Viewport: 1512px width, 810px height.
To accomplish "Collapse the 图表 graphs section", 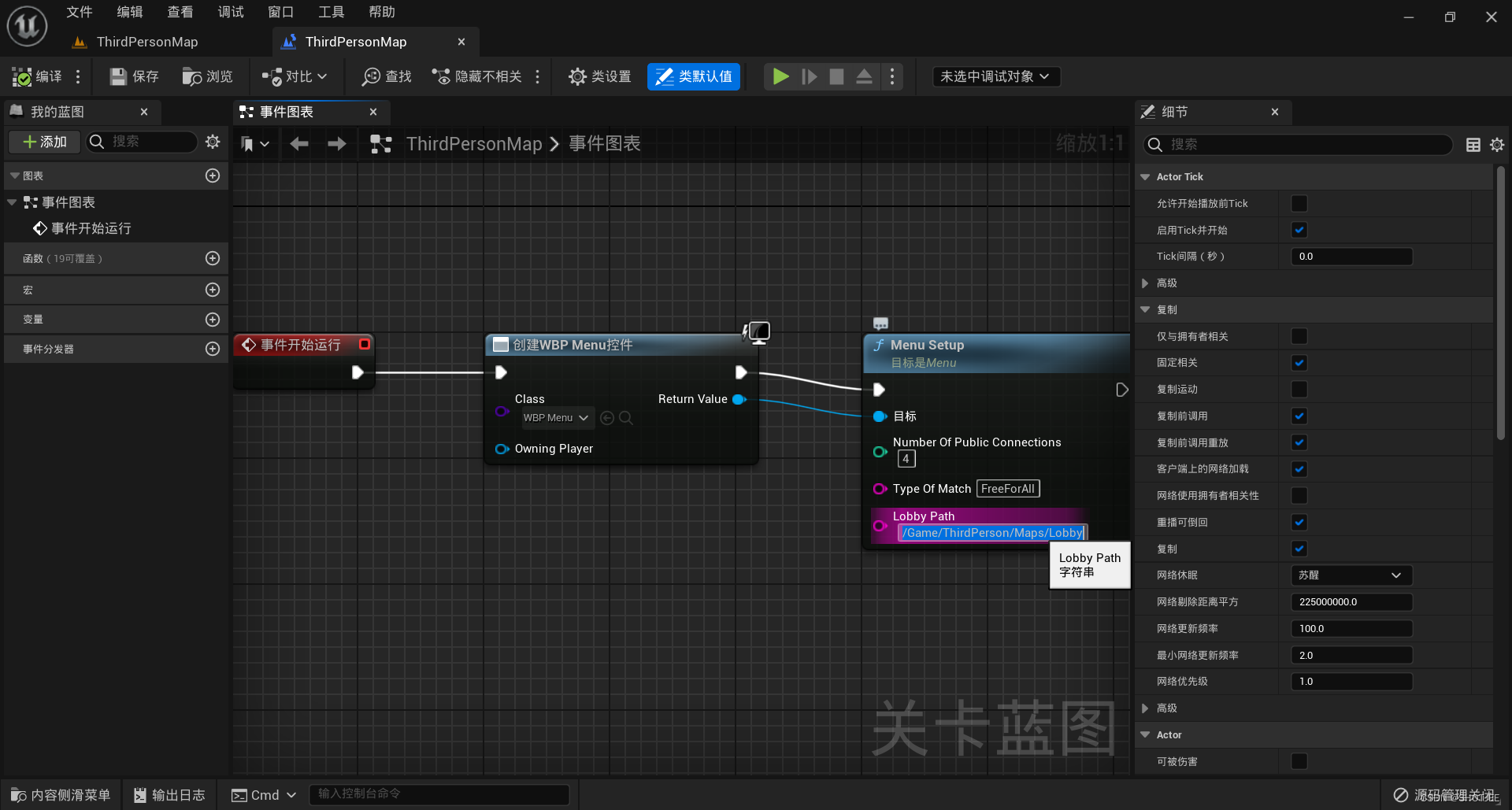I will 14,176.
